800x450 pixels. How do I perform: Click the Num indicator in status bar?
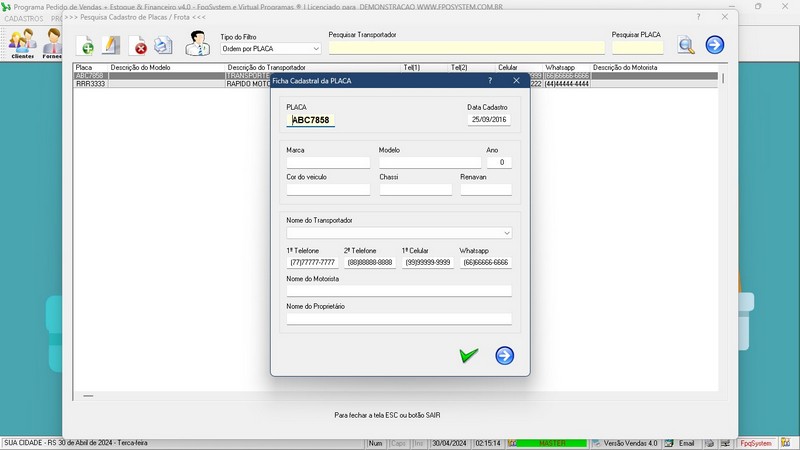376,443
